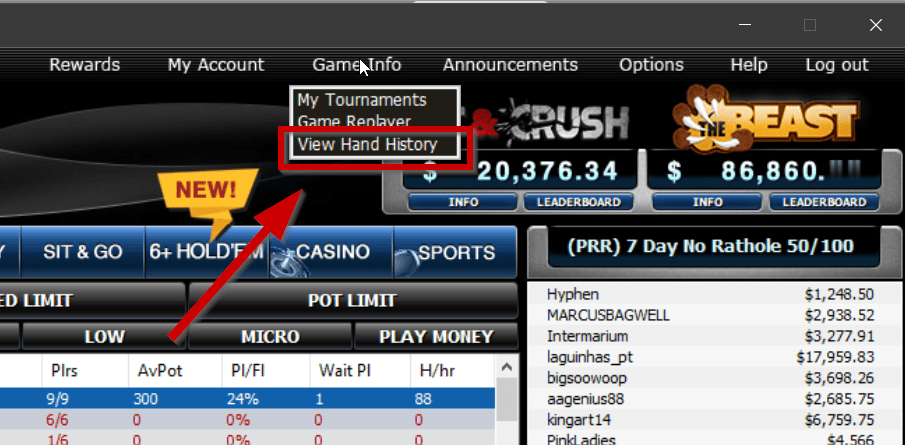
Task: Open the My Account menu
Action: coord(216,65)
